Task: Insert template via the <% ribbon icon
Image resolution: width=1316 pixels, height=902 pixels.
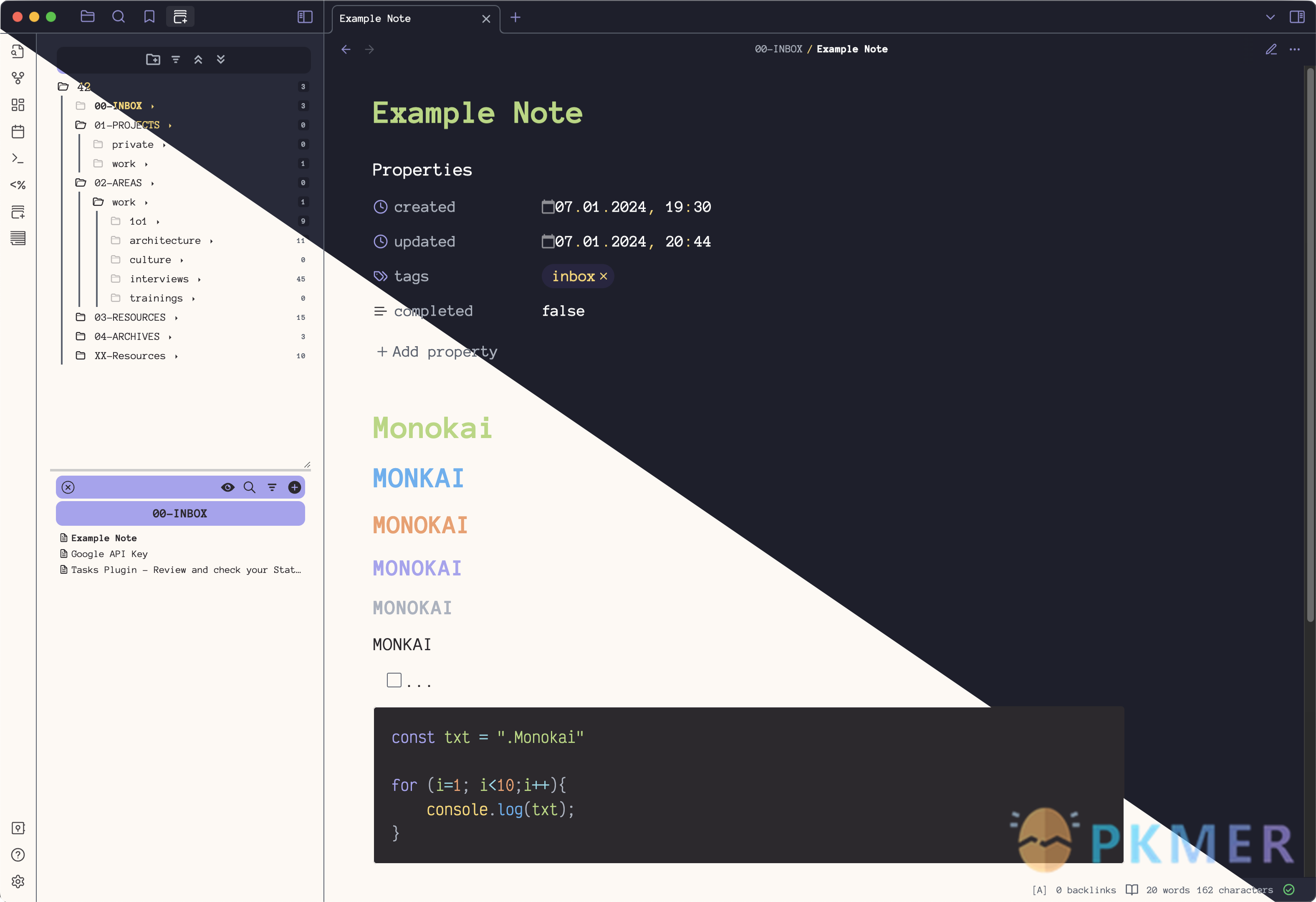Action: [x=18, y=185]
